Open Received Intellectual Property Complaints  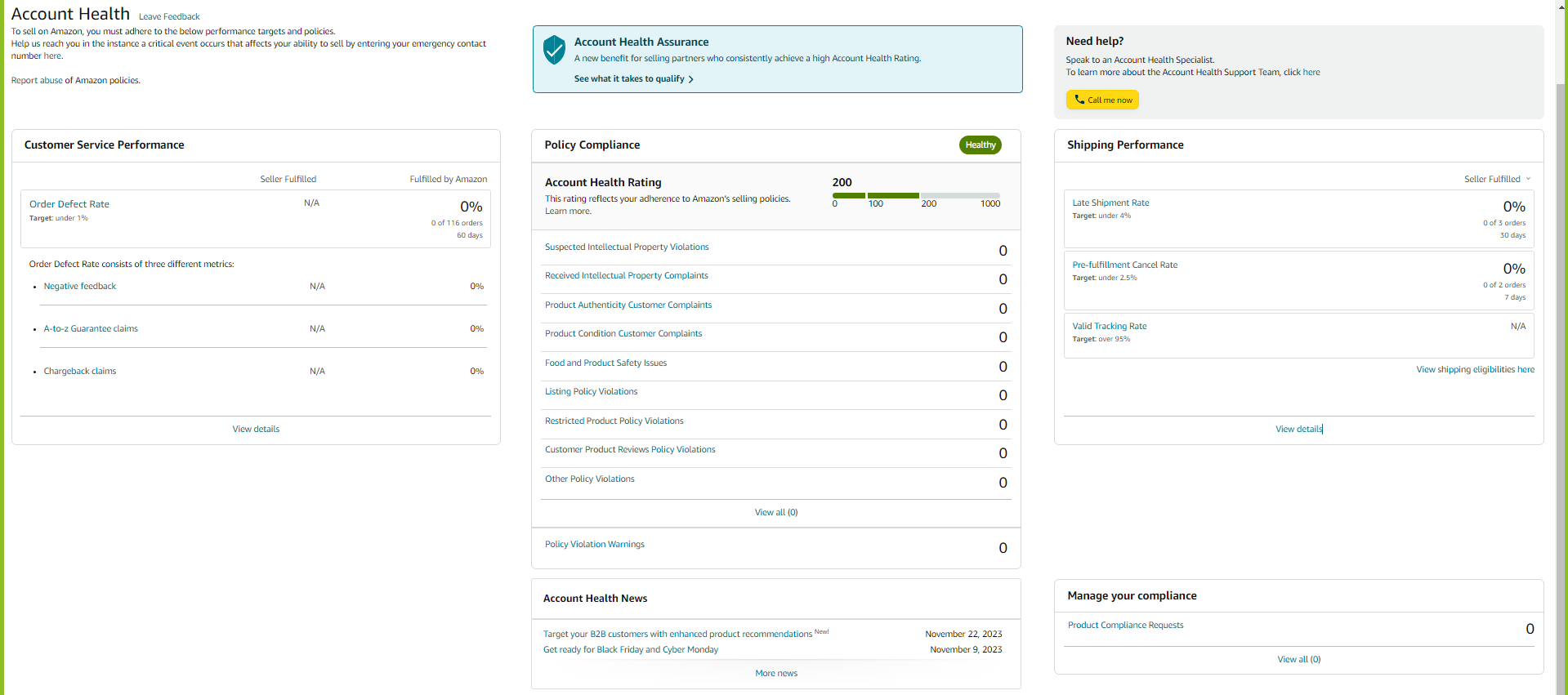[627, 275]
